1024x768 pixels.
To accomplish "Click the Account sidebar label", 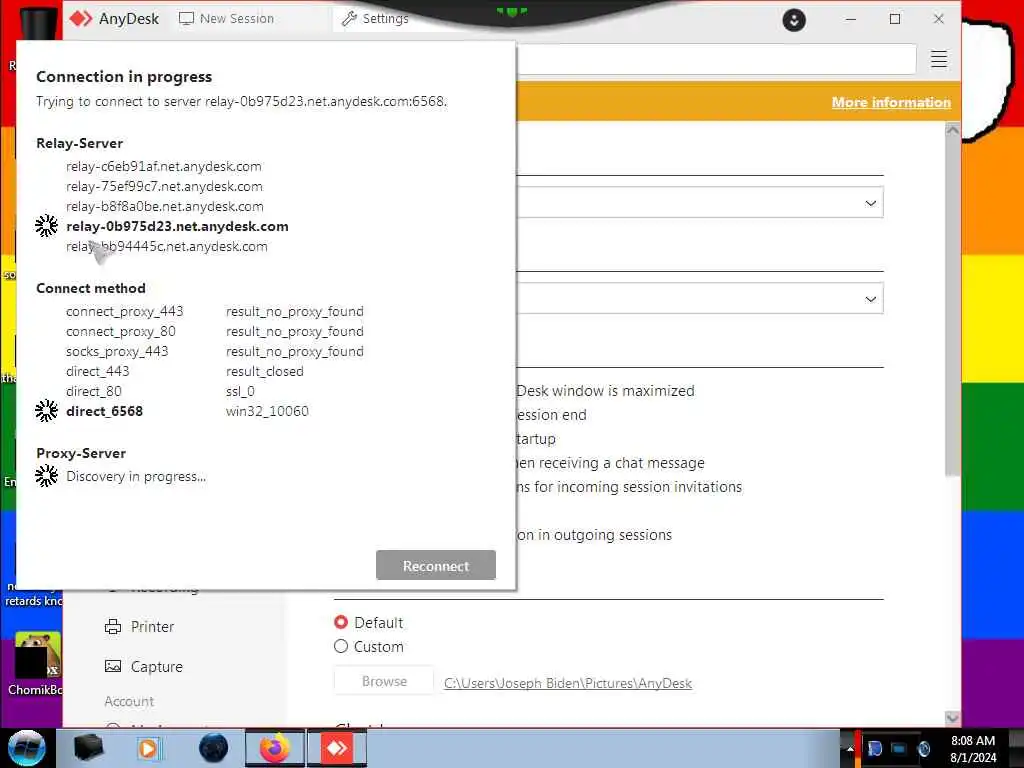I will point(129,701).
